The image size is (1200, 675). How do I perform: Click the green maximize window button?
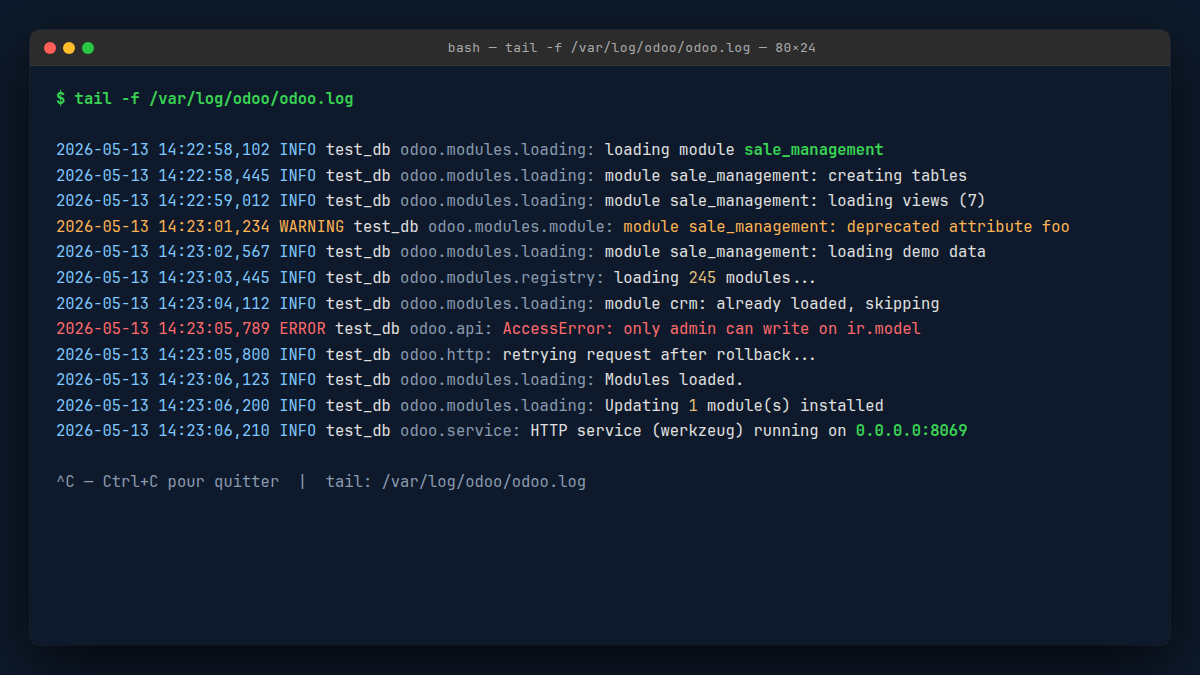click(x=88, y=48)
